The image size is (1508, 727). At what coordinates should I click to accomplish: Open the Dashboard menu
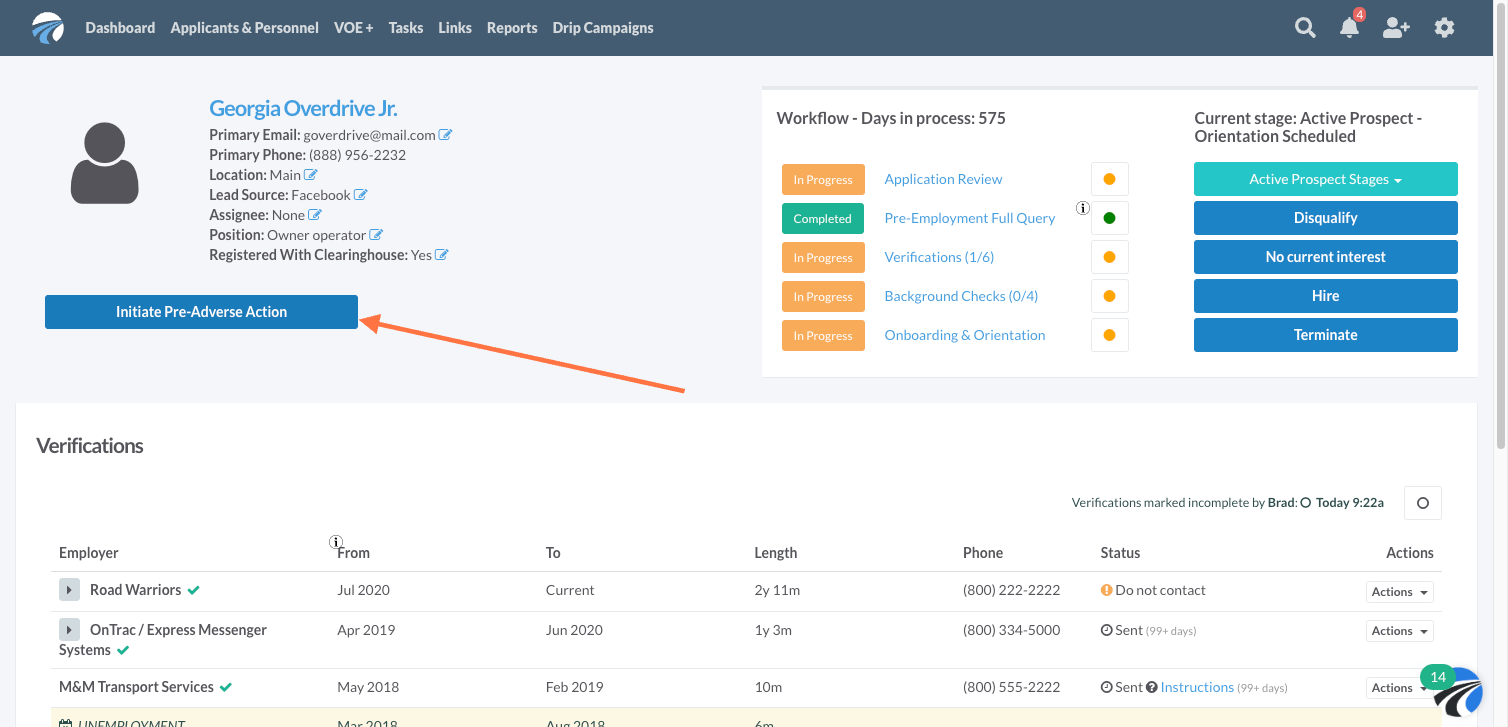(x=120, y=28)
